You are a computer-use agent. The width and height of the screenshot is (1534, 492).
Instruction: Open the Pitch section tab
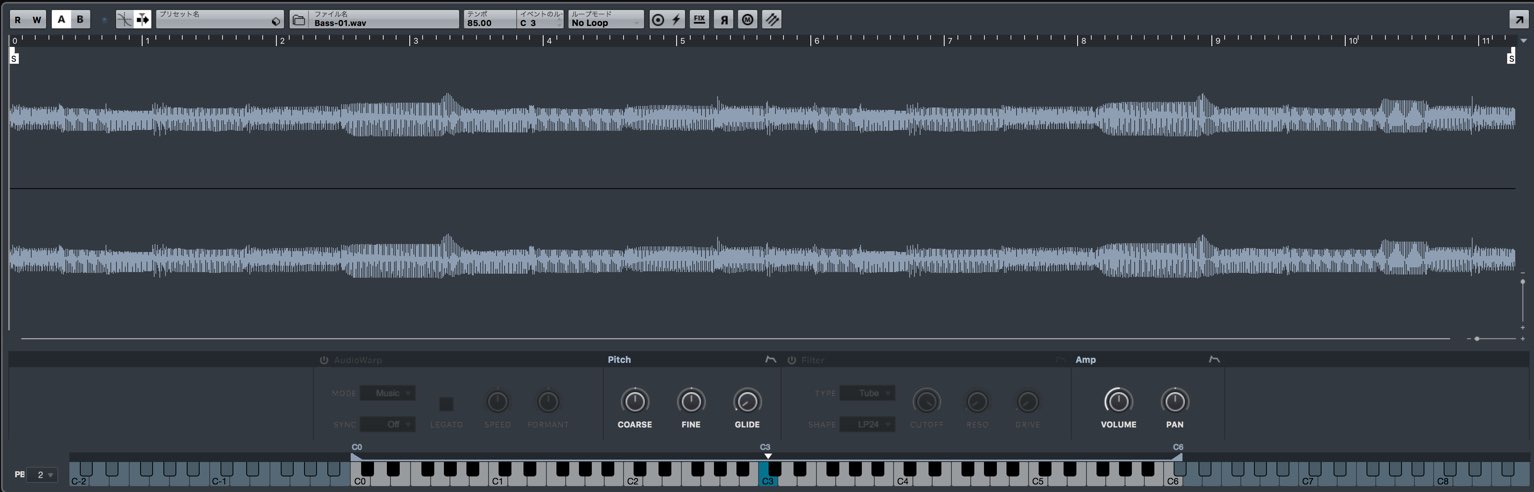click(619, 360)
